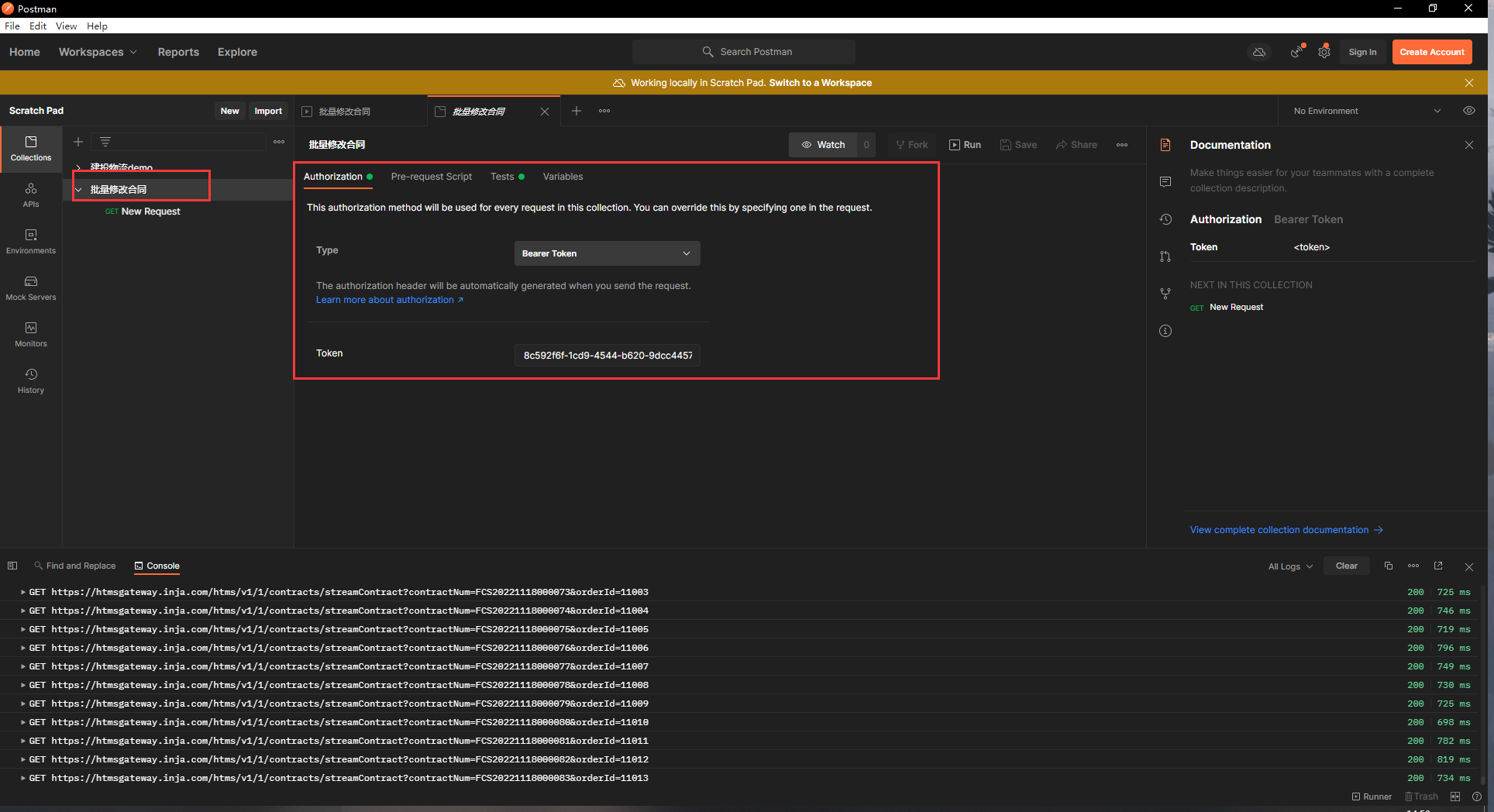
Task: Select the Authorization tab
Action: point(337,177)
